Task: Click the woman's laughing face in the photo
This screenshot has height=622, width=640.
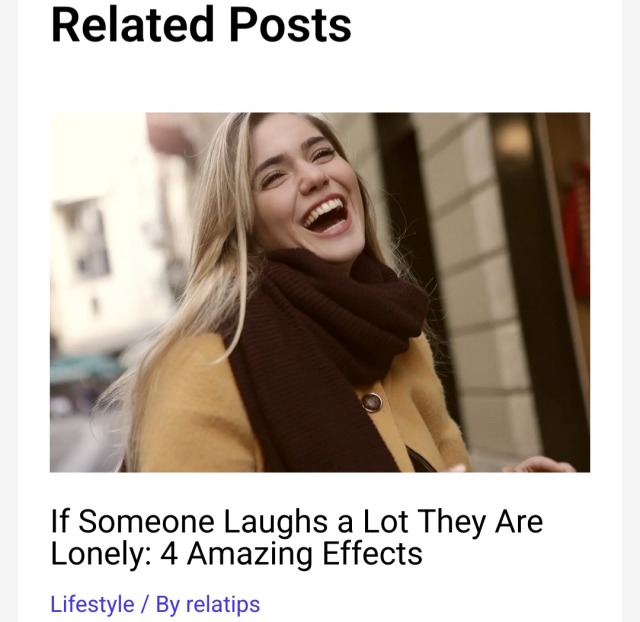Action: tap(310, 184)
